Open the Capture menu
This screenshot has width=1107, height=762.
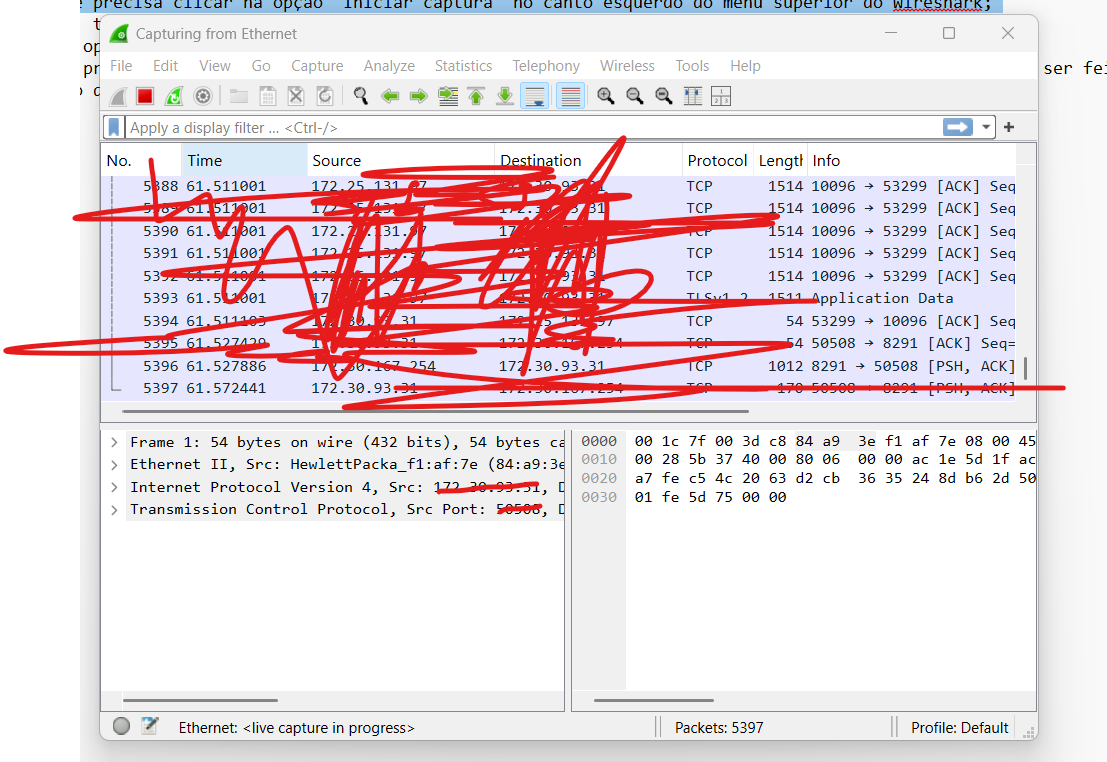pos(317,66)
